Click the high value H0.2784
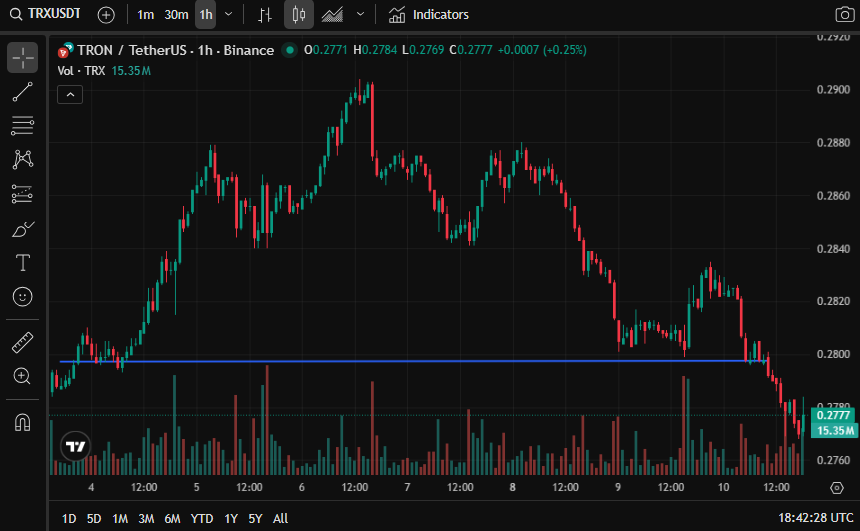Image resolution: width=860 pixels, height=531 pixels. [x=375, y=50]
